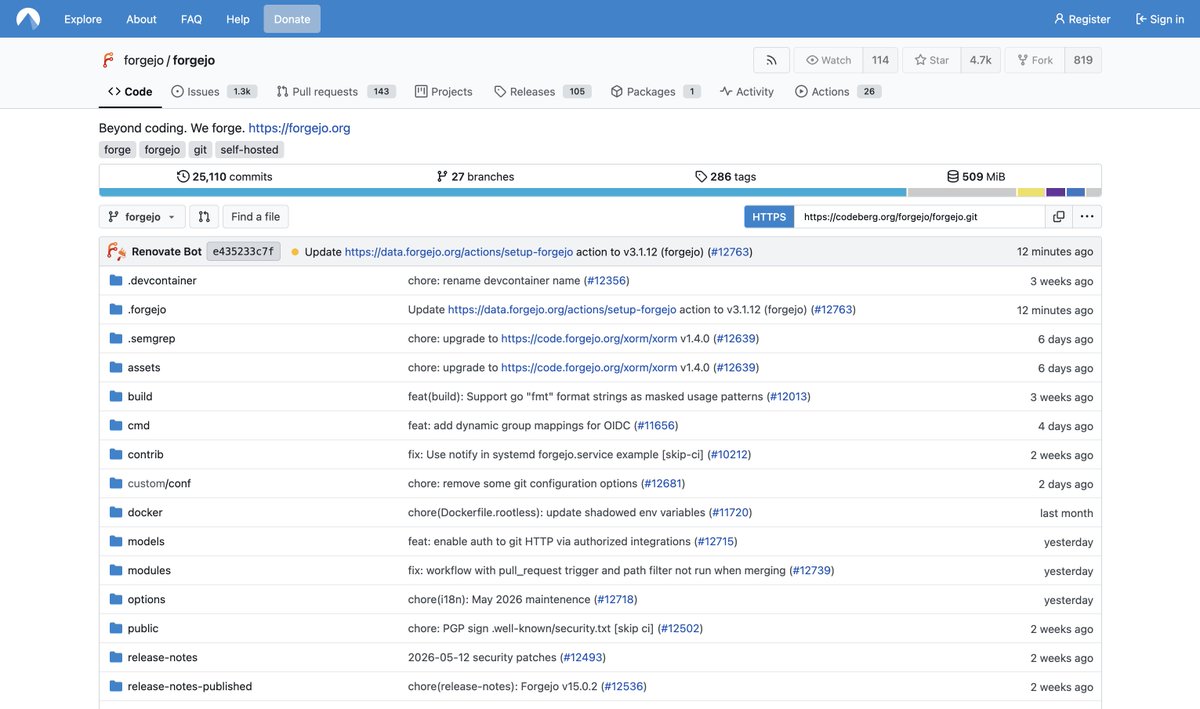Click the compare branches icon button
The image size is (1200, 709).
[x=203, y=217]
